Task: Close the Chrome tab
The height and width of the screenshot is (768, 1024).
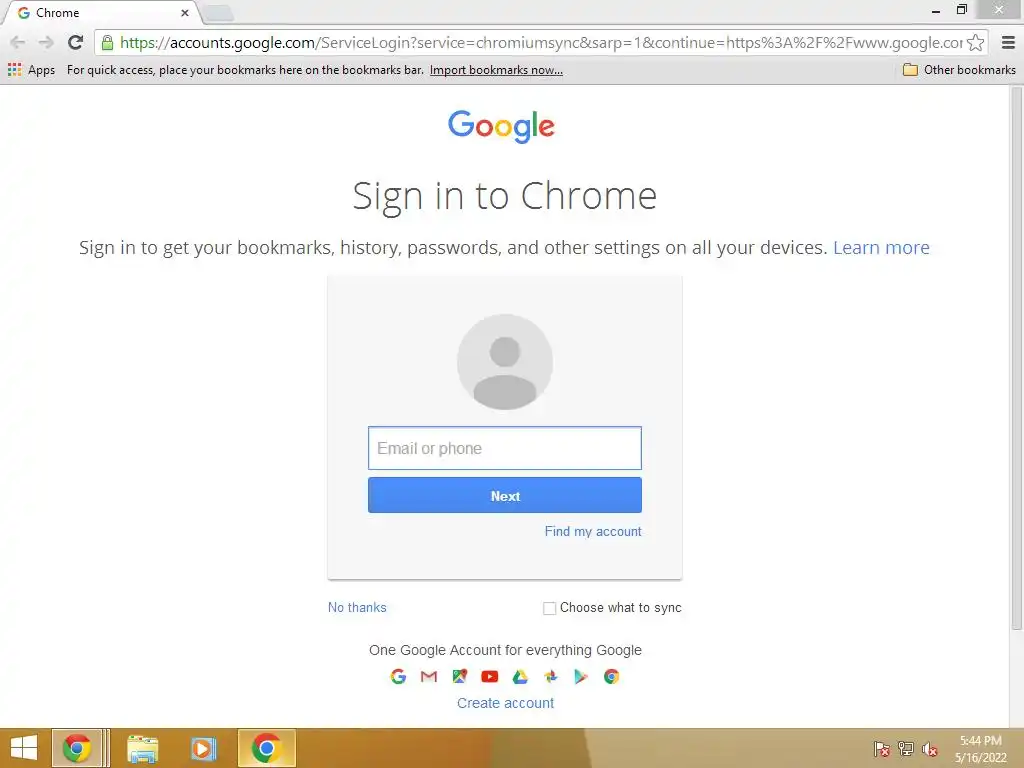Action: point(185,12)
